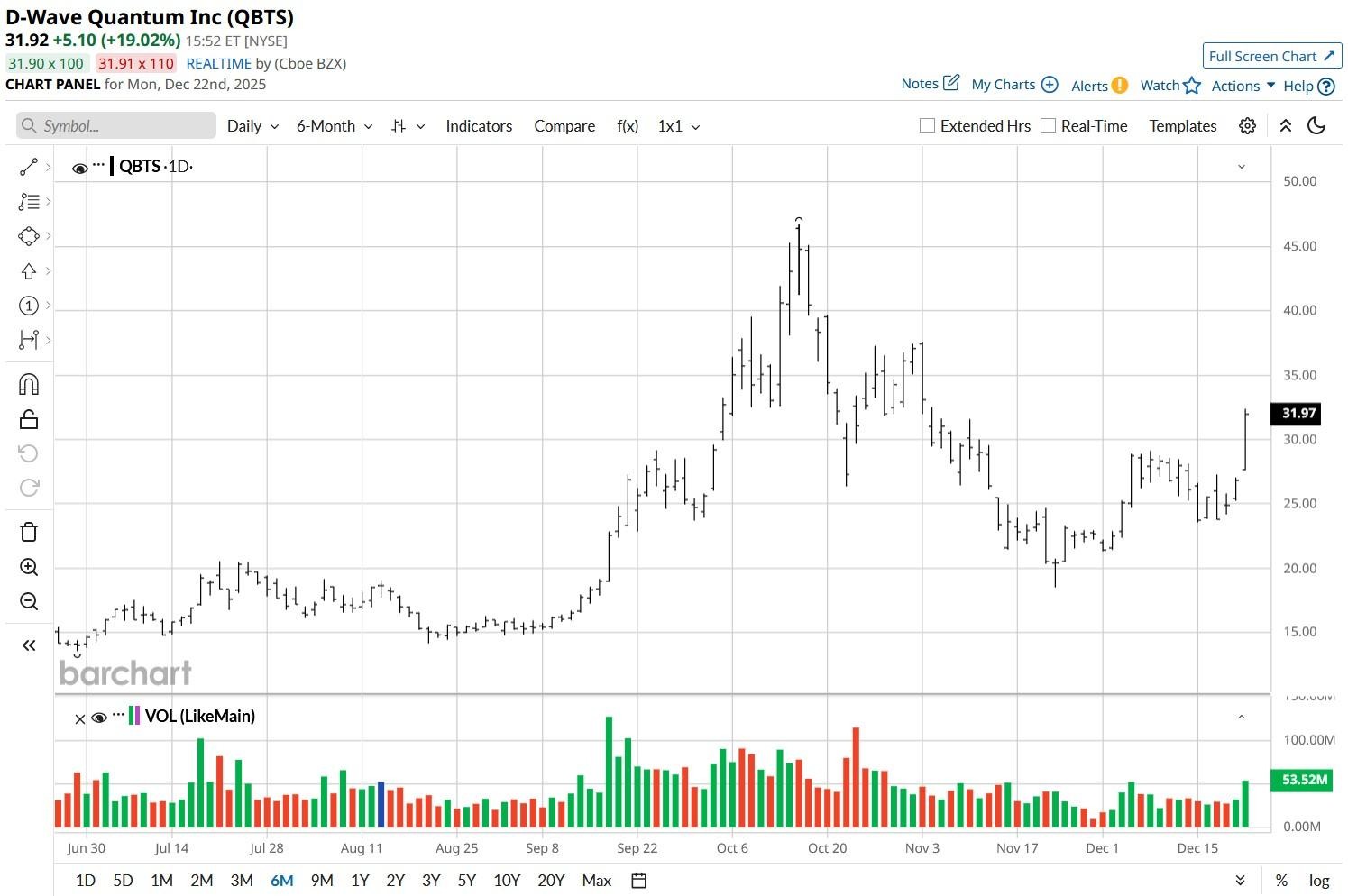Open QBTS series more options
The height and width of the screenshot is (896, 1348).
click(x=99, y=164)
